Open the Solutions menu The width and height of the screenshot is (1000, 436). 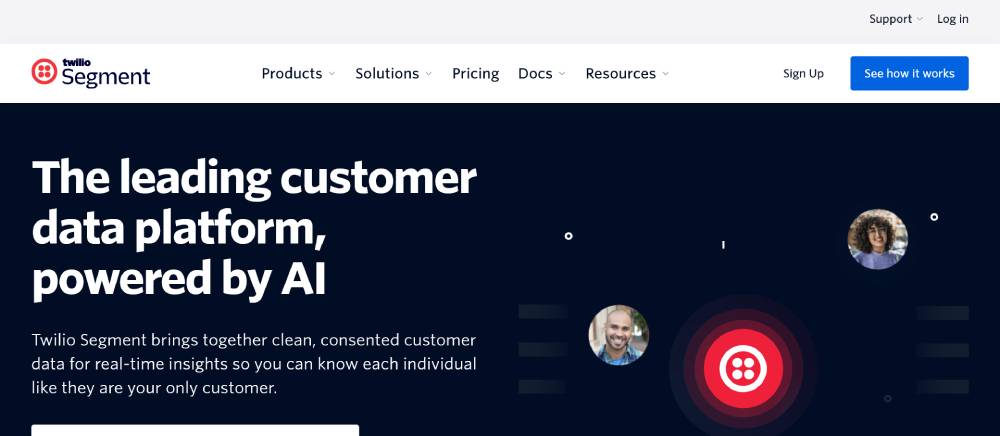click(387, 73)
